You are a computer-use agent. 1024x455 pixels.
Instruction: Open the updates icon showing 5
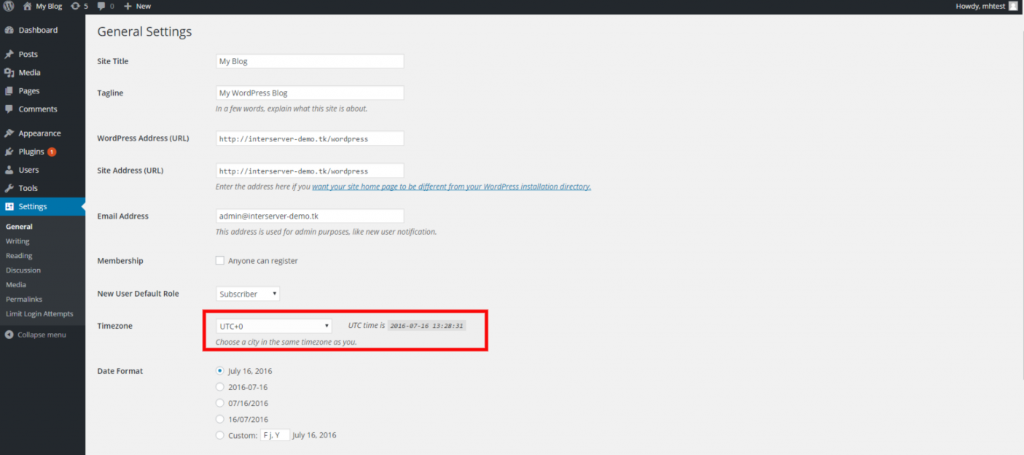76,6
